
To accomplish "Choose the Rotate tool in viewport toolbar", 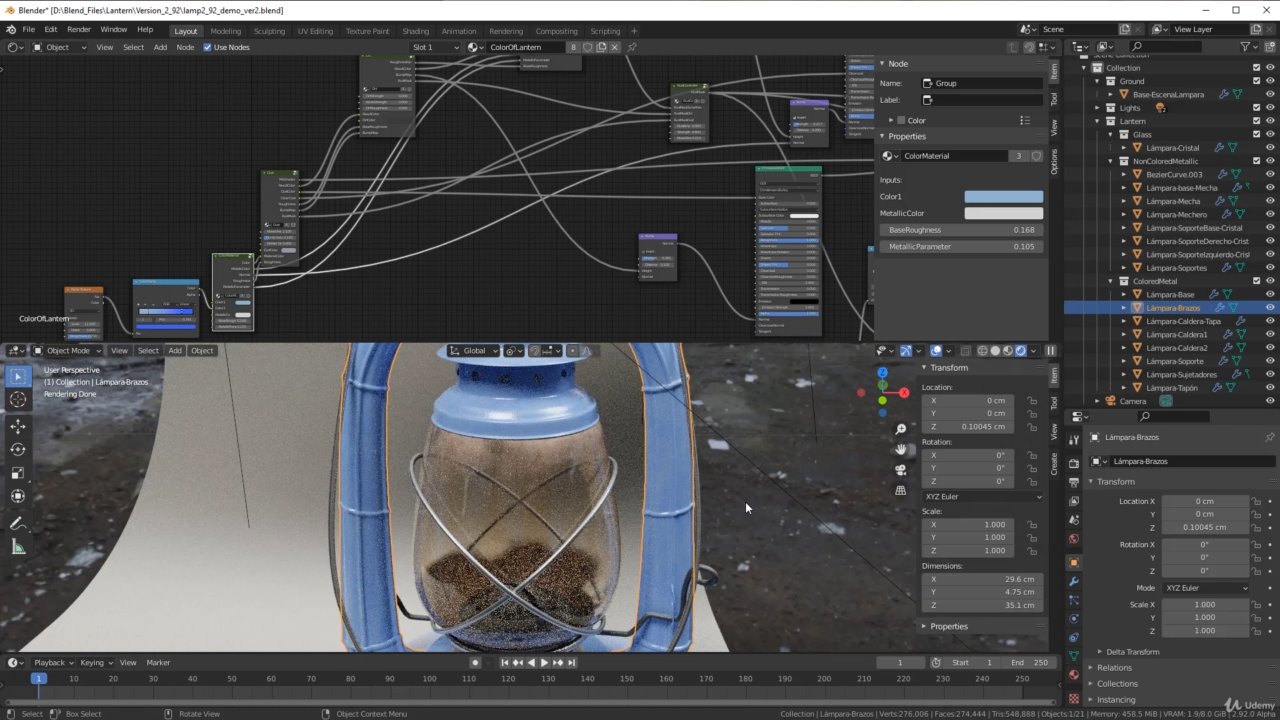I will 18,449.
